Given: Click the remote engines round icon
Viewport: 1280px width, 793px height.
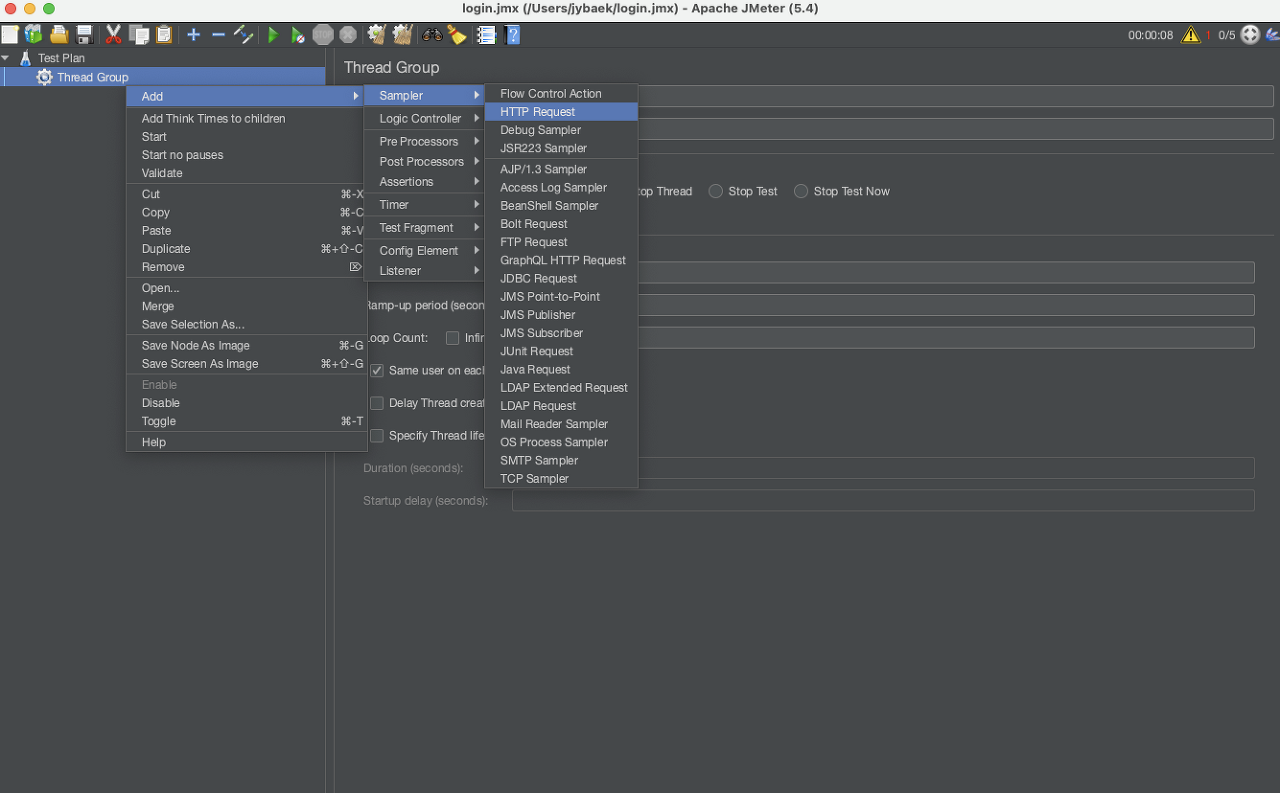Looking at the screenshot, I should point(1250,35).
